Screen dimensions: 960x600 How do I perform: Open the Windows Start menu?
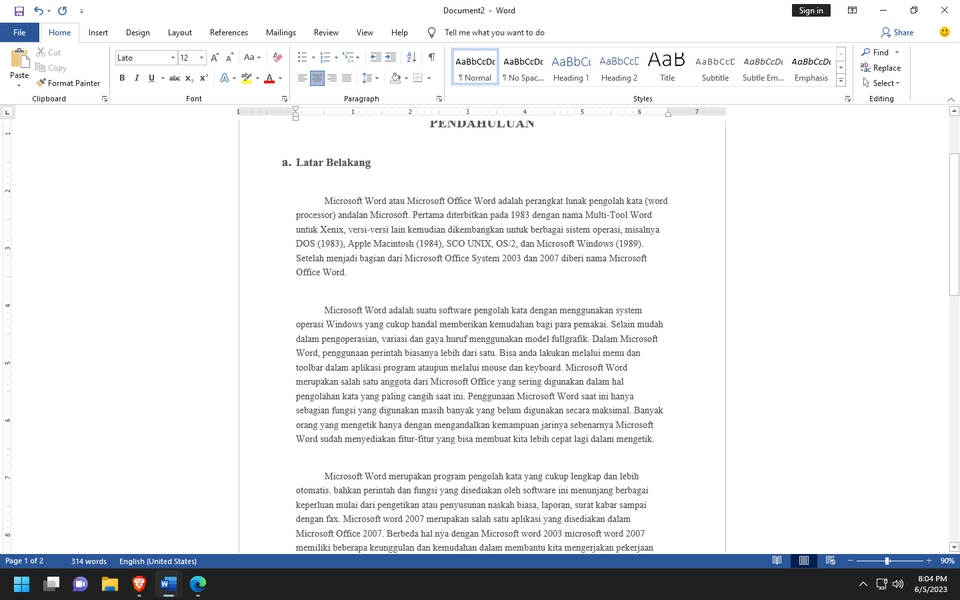tap(21, 584)
